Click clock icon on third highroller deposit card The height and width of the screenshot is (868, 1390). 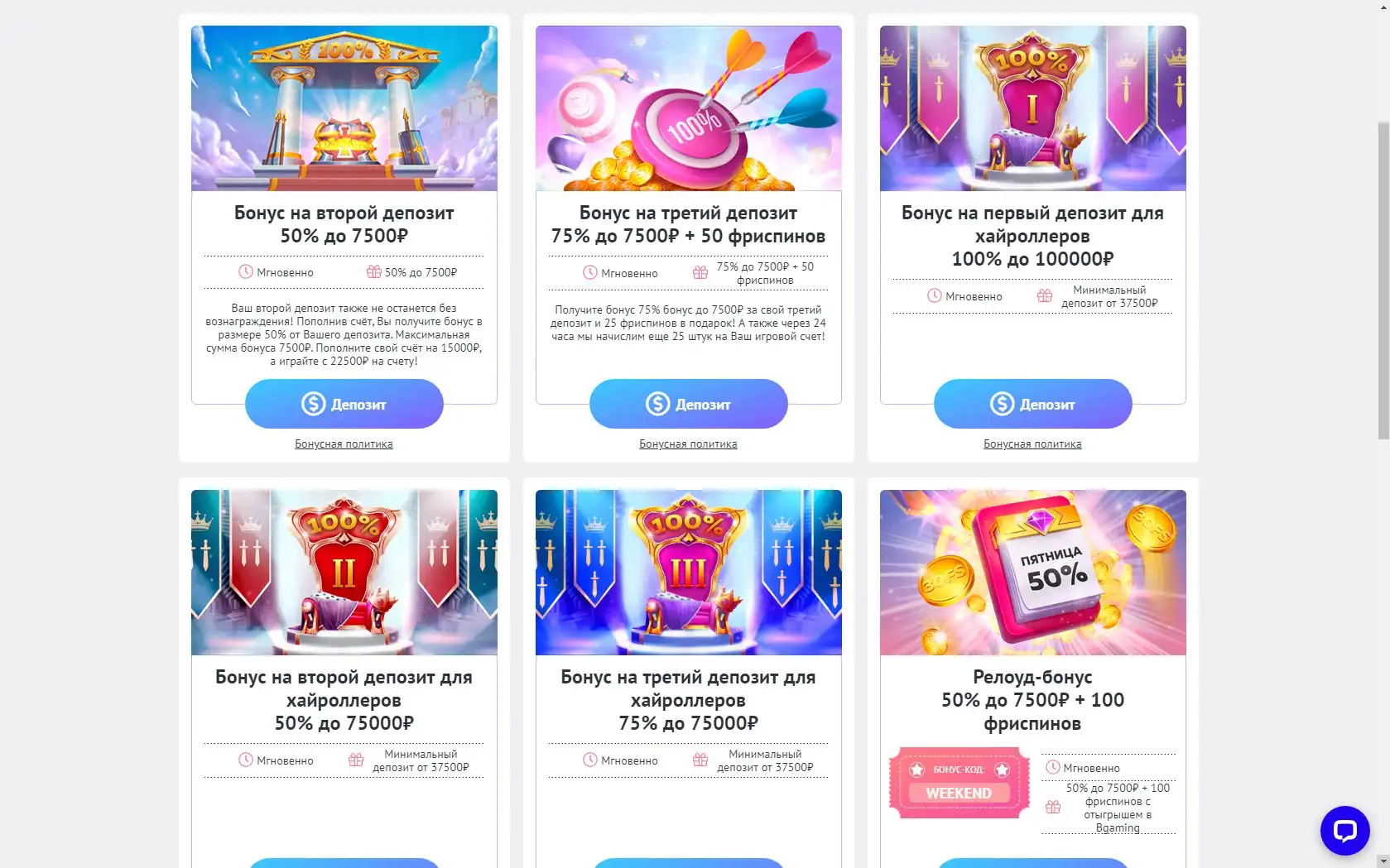(590, 760)
